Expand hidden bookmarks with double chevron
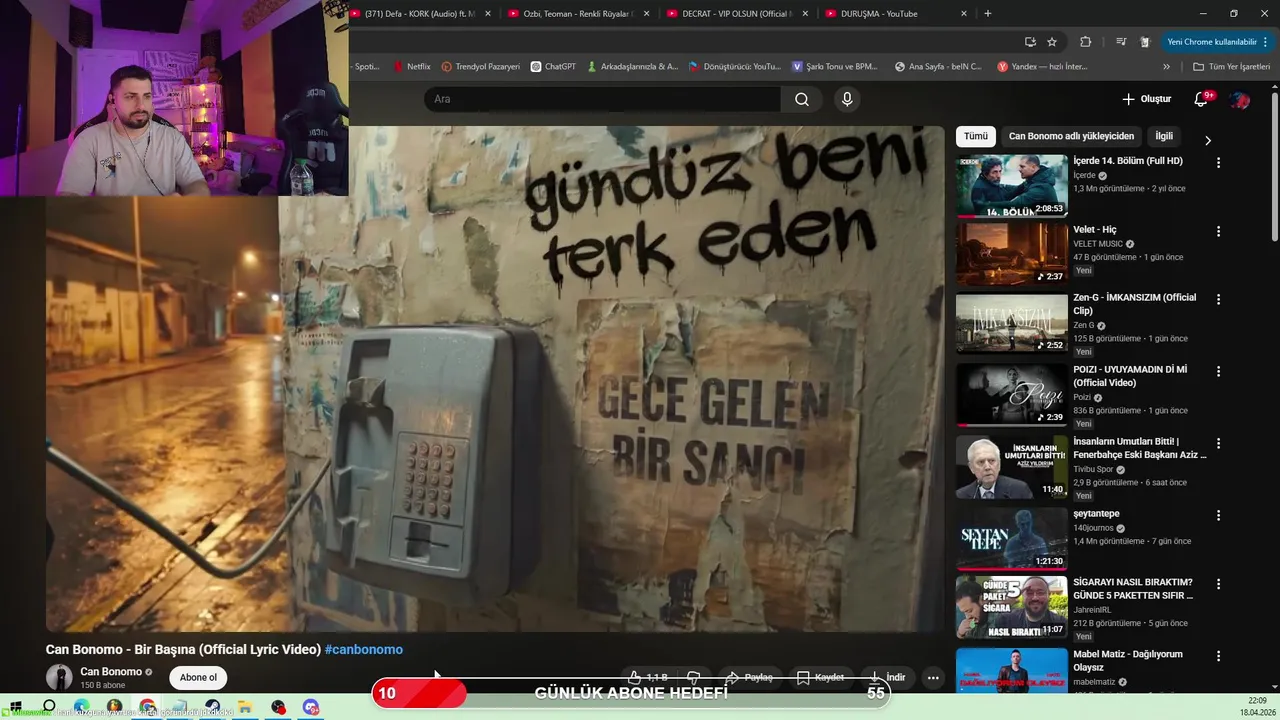Viewport: 1280px width, 720px height. tap(1166, 66)
